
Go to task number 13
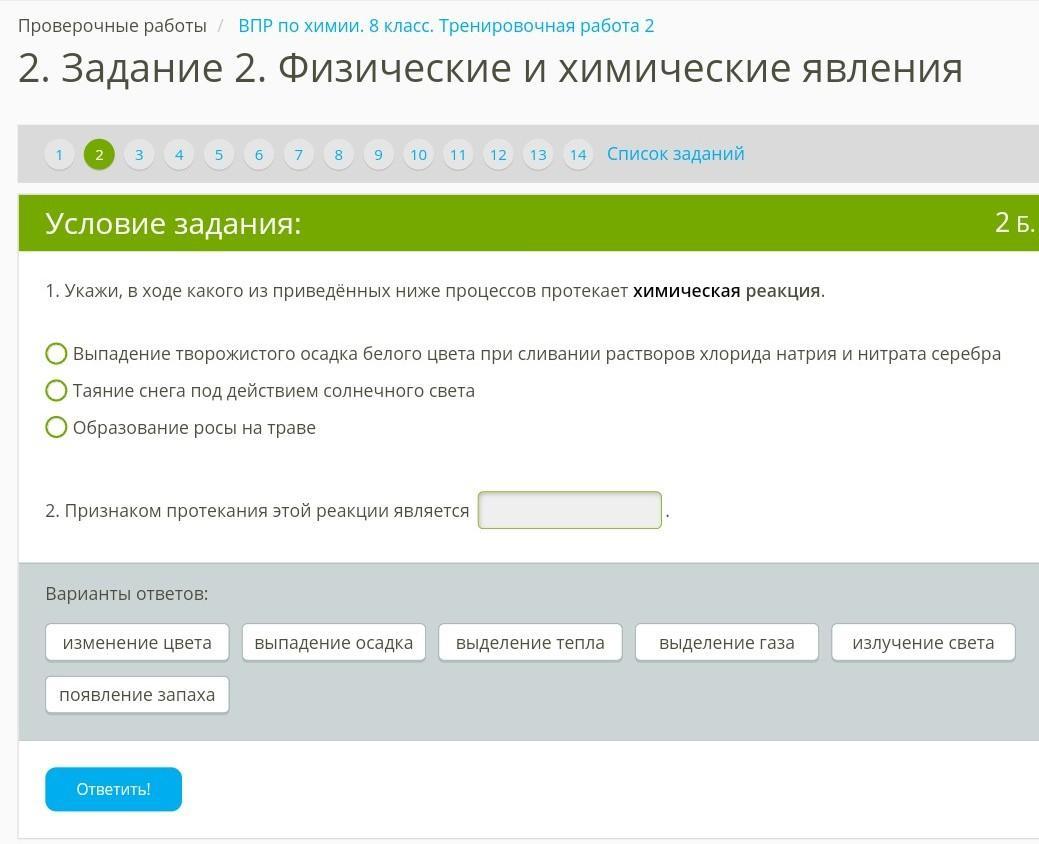click(x=538, y=155)
